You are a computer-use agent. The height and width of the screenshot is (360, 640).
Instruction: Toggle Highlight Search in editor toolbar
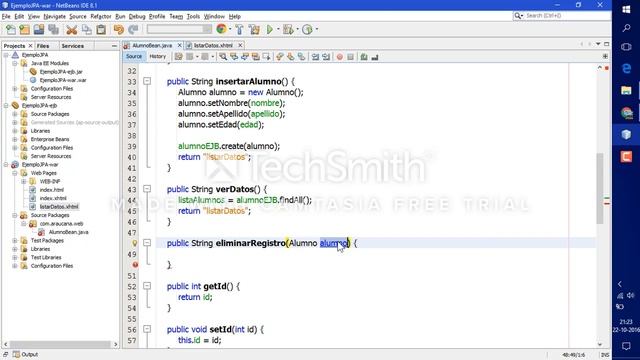point(256,57)
